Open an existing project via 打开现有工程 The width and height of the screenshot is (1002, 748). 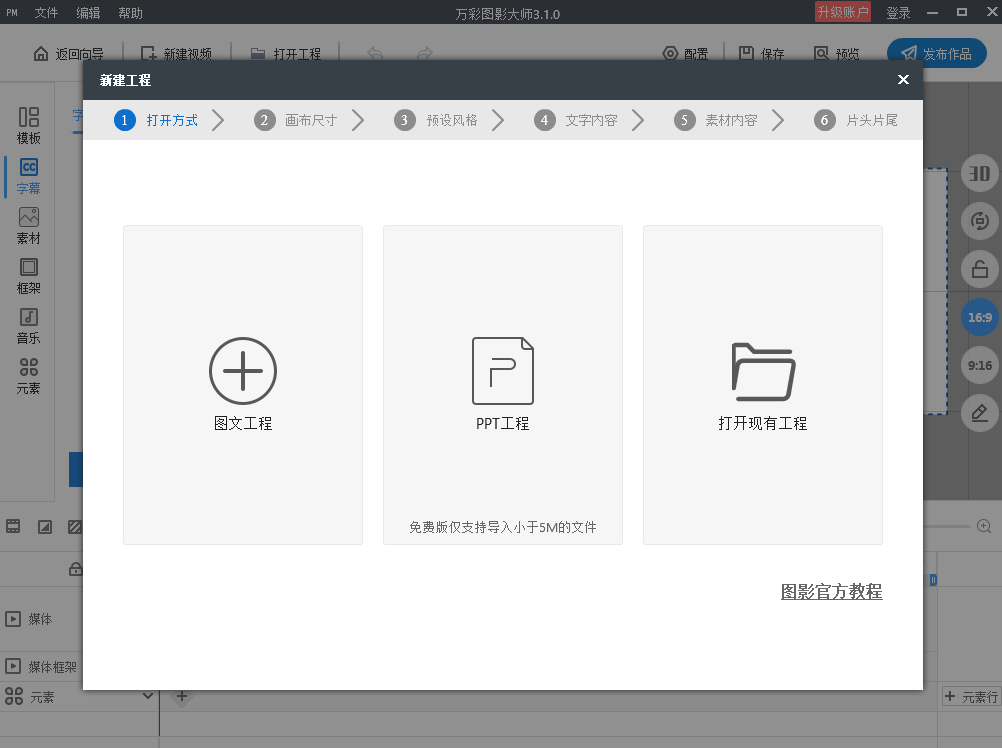pyautogui.click(x=762, y=385)
